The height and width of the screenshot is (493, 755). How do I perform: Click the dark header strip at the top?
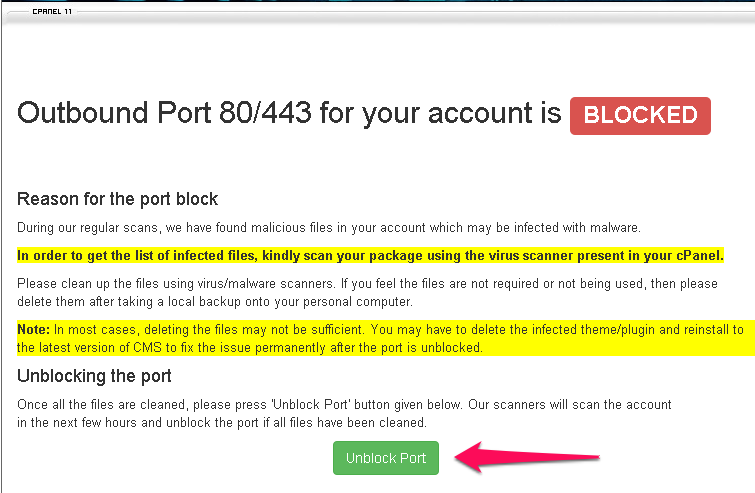400,4
